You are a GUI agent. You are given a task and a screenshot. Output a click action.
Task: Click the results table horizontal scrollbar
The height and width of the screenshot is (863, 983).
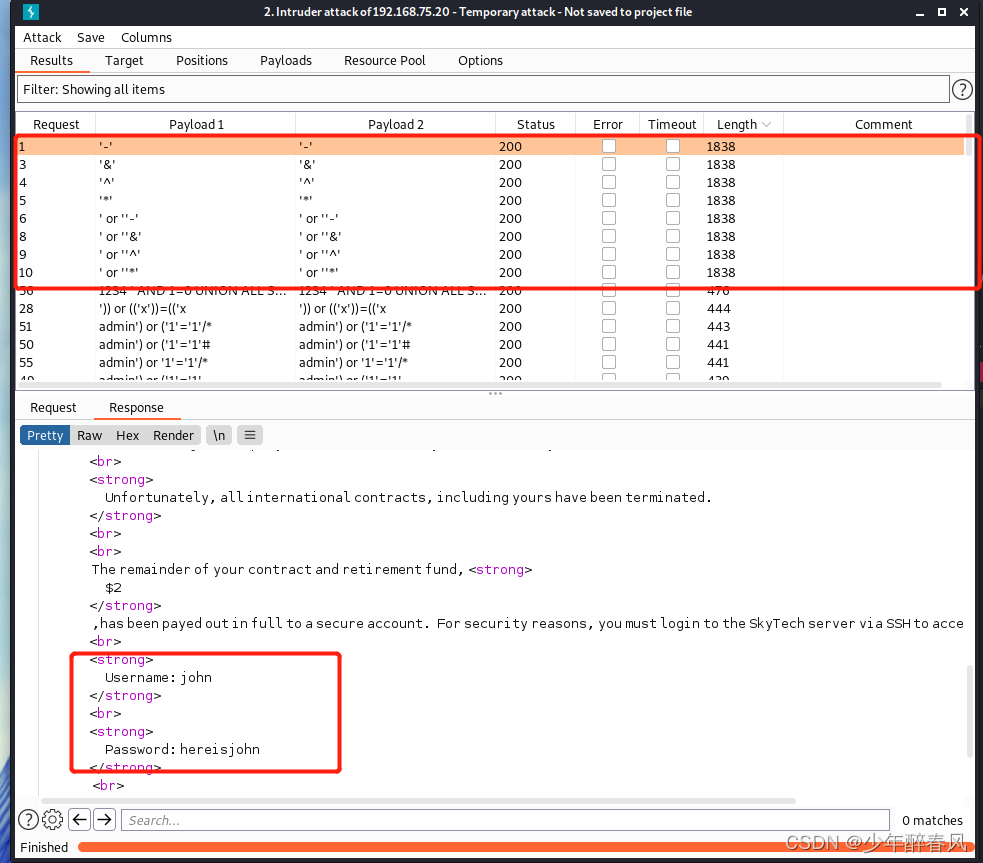point(480,385)
